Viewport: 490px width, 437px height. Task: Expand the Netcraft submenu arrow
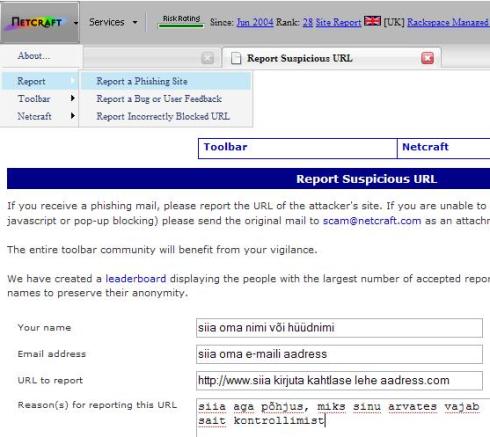[x=73, y=116]
